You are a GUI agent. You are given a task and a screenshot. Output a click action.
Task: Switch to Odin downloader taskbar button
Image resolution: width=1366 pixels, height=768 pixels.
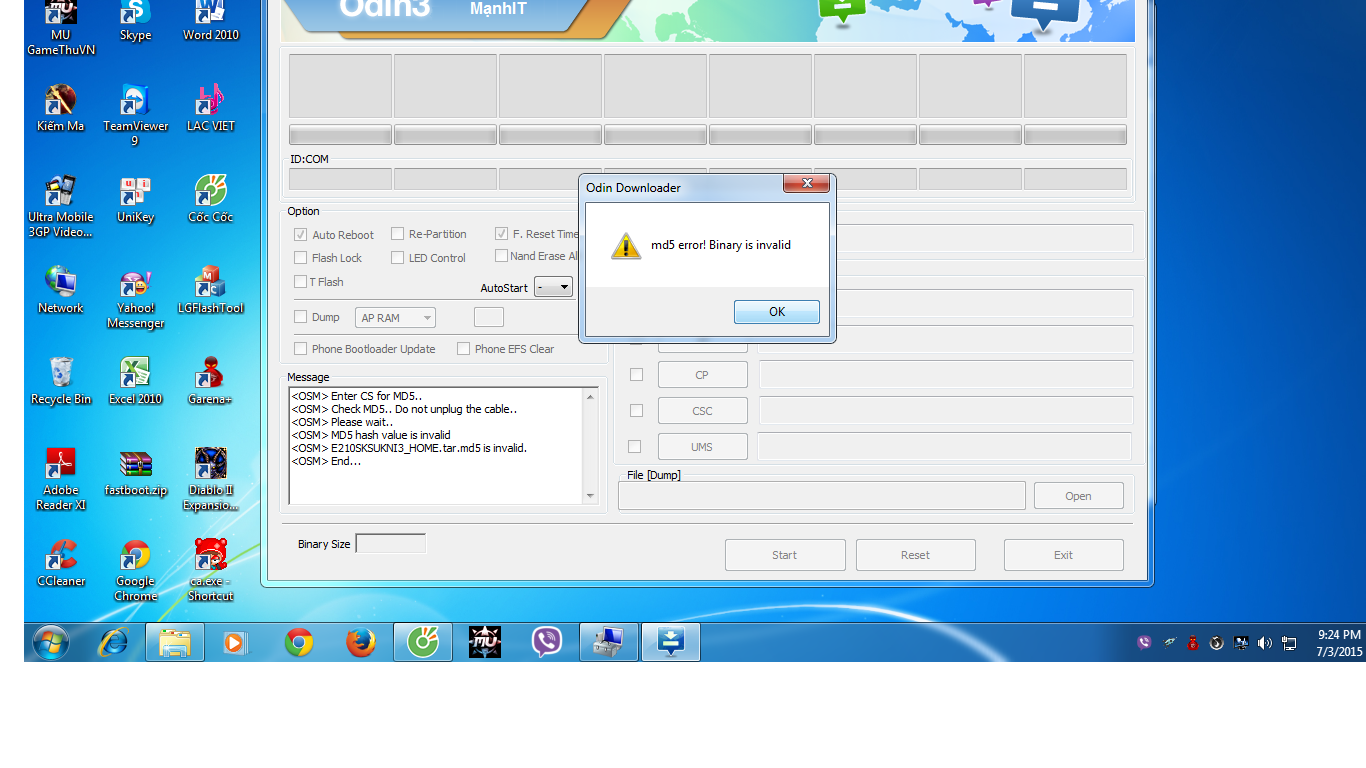[x=671, y=642]
